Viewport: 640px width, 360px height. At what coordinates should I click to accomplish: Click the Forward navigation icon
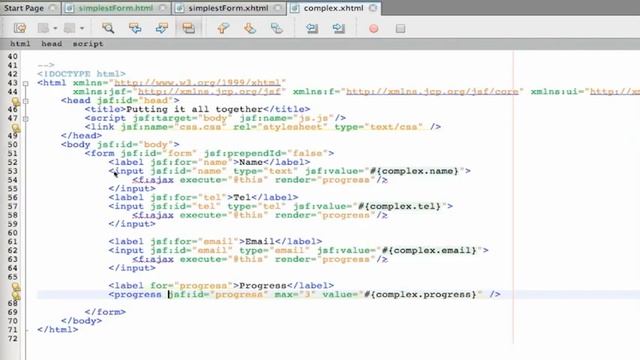click(x=70, y=28)
